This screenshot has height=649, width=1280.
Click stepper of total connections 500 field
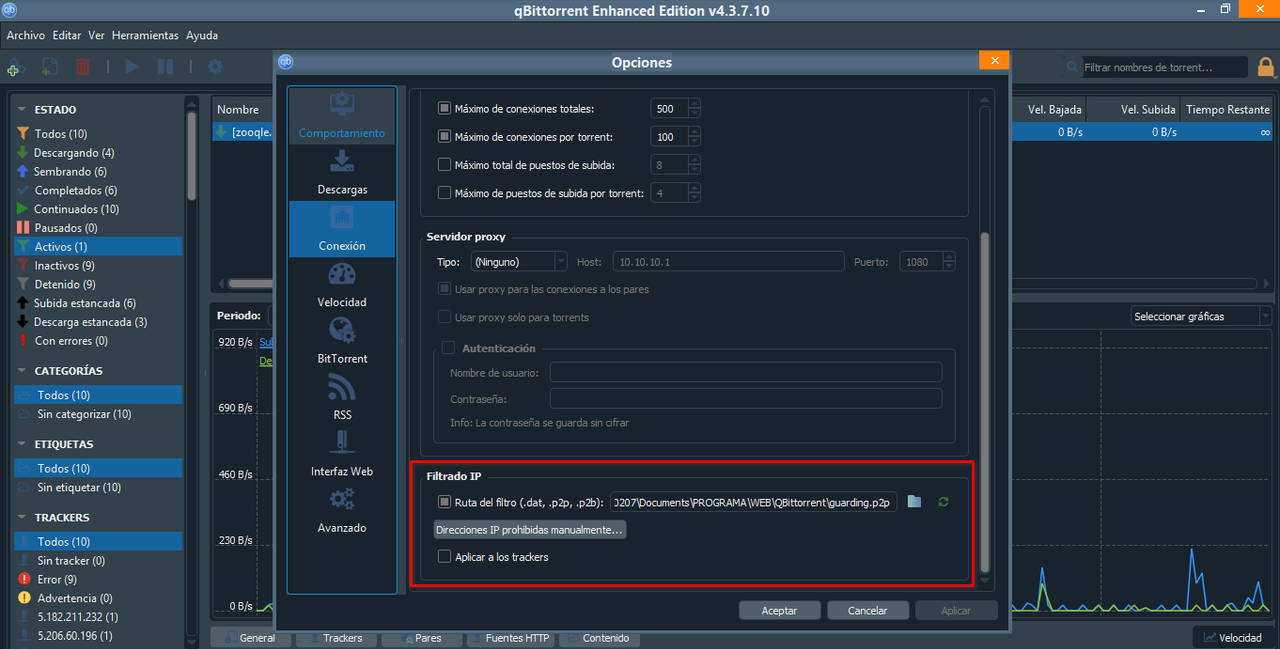tap(695, 108)
